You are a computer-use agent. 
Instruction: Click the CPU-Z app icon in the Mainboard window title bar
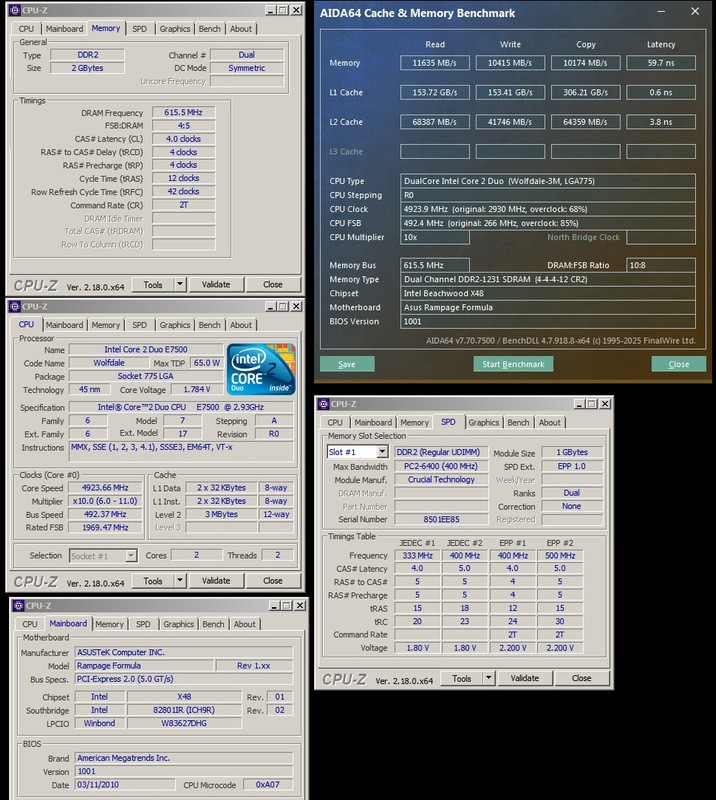(18, 605)
